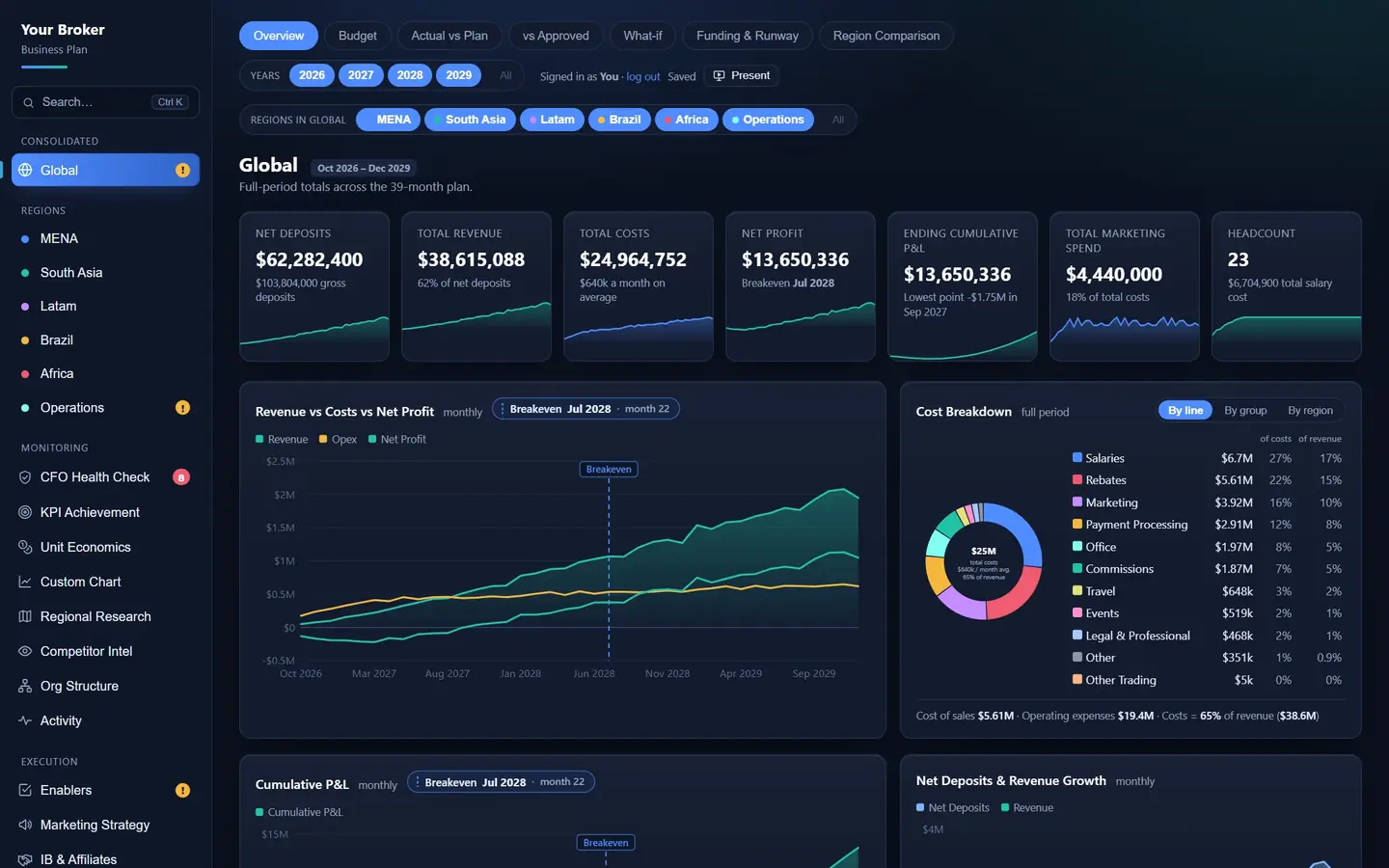Click the Present button

(x=742, y=75)
